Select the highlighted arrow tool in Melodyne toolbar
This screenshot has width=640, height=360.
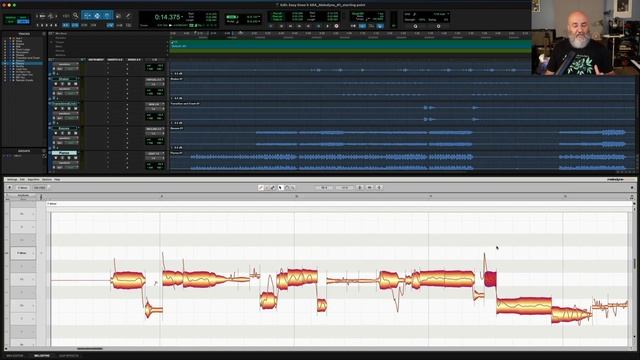280,188
